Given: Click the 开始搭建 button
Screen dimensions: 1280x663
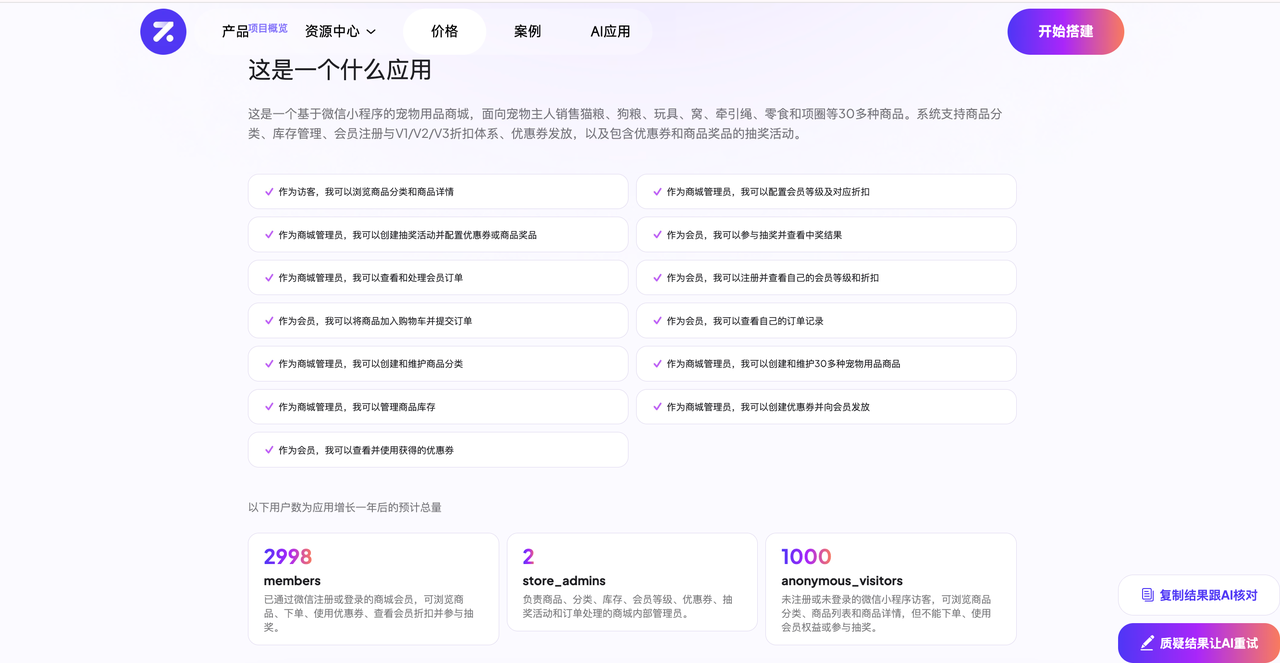Looking at the screenshot, I should 1066,31.
